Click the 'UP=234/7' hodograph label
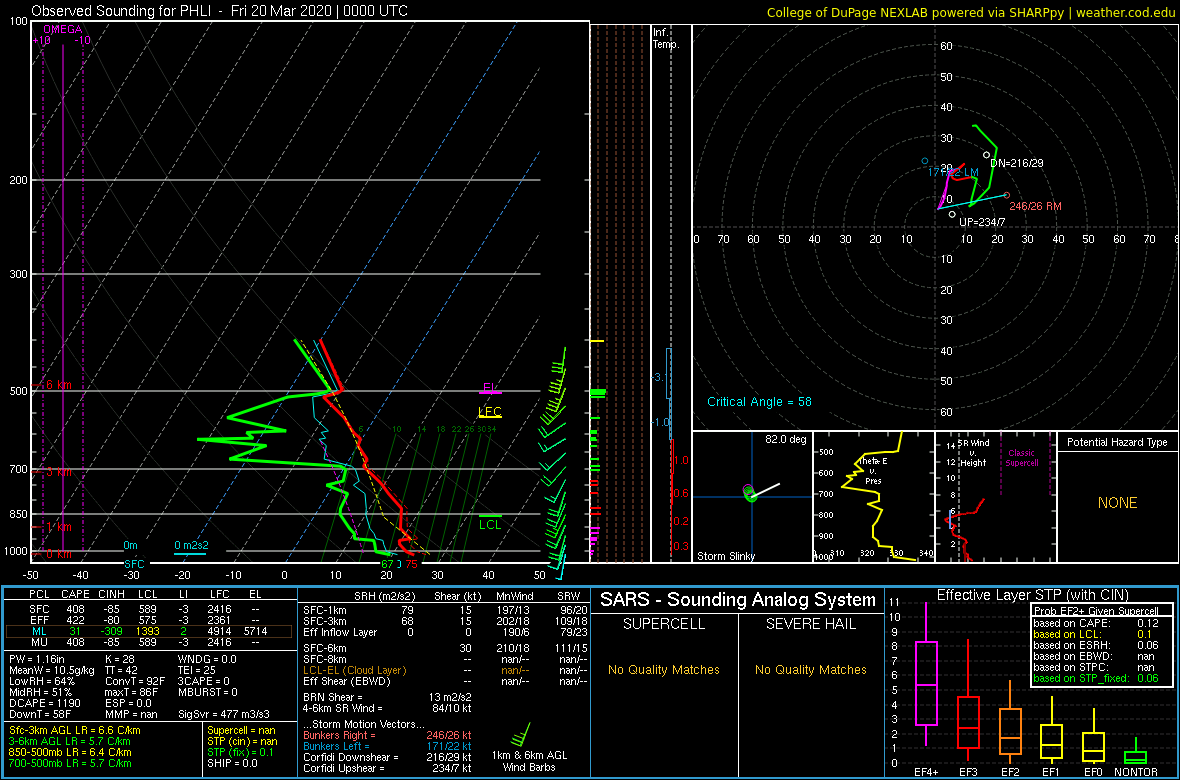 pos(984,222)
